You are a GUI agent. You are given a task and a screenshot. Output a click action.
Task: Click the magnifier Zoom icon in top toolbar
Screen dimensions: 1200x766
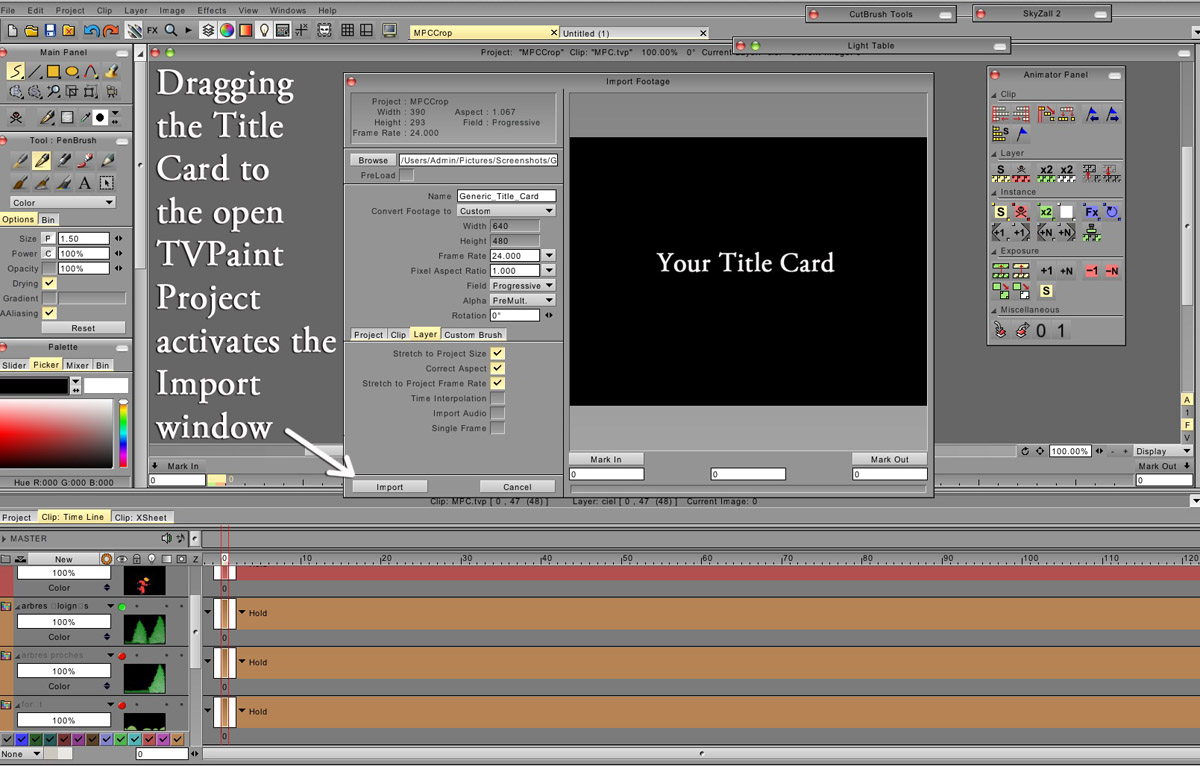171,31
